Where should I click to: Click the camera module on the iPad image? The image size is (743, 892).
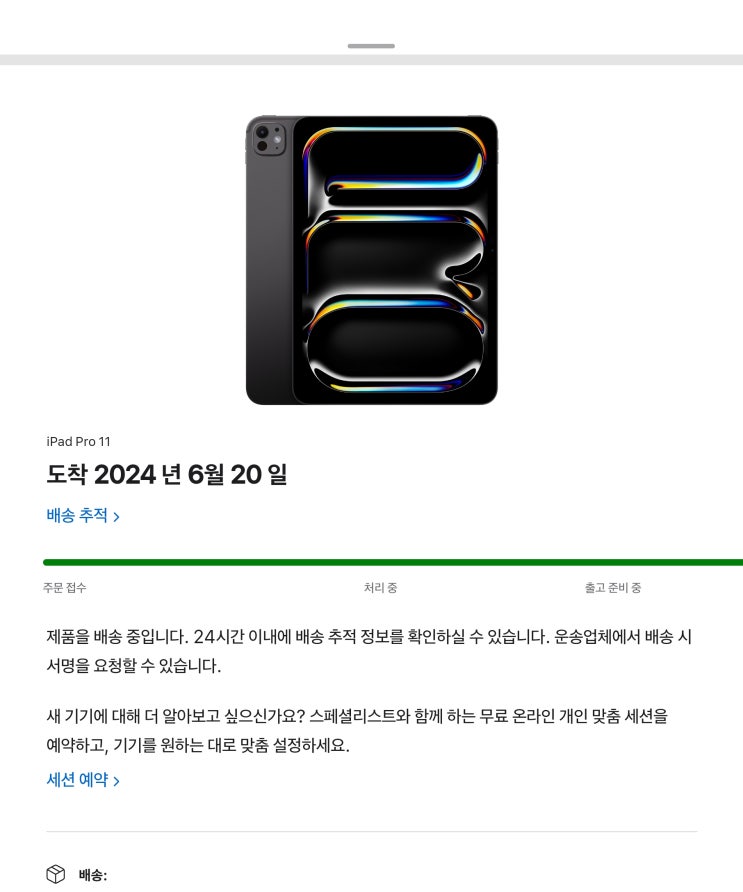269,138
